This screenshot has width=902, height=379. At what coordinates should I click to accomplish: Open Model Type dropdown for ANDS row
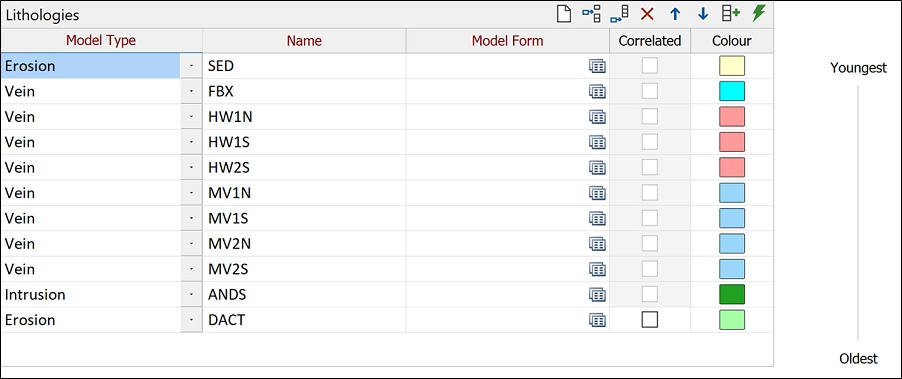coord(191,294)
